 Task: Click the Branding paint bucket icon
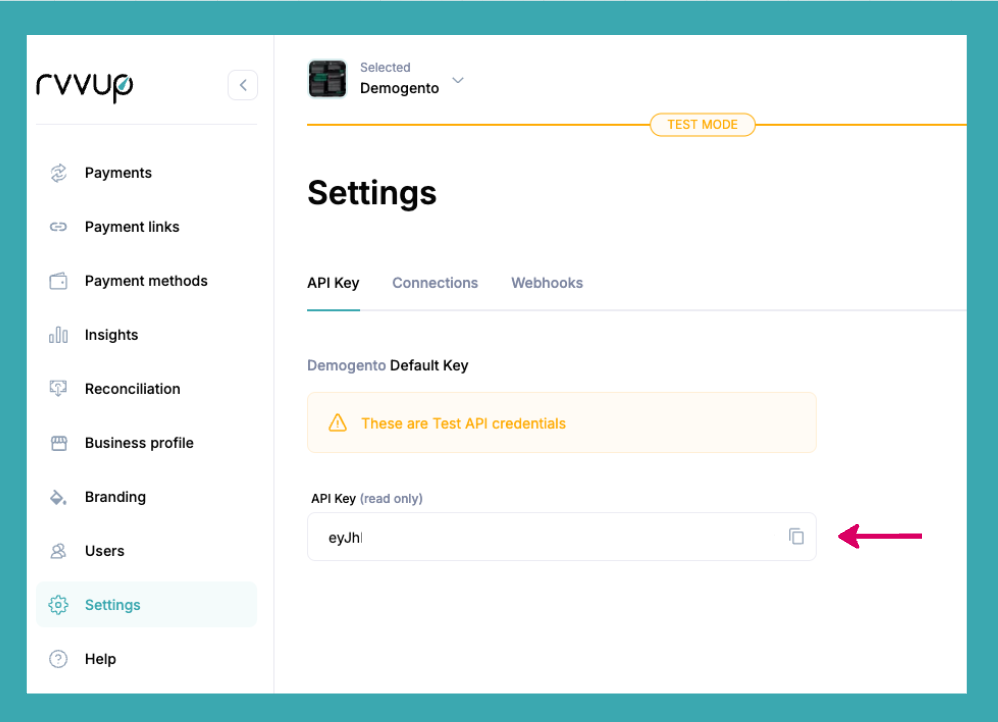pyautogui.click(x=58, y=497)
